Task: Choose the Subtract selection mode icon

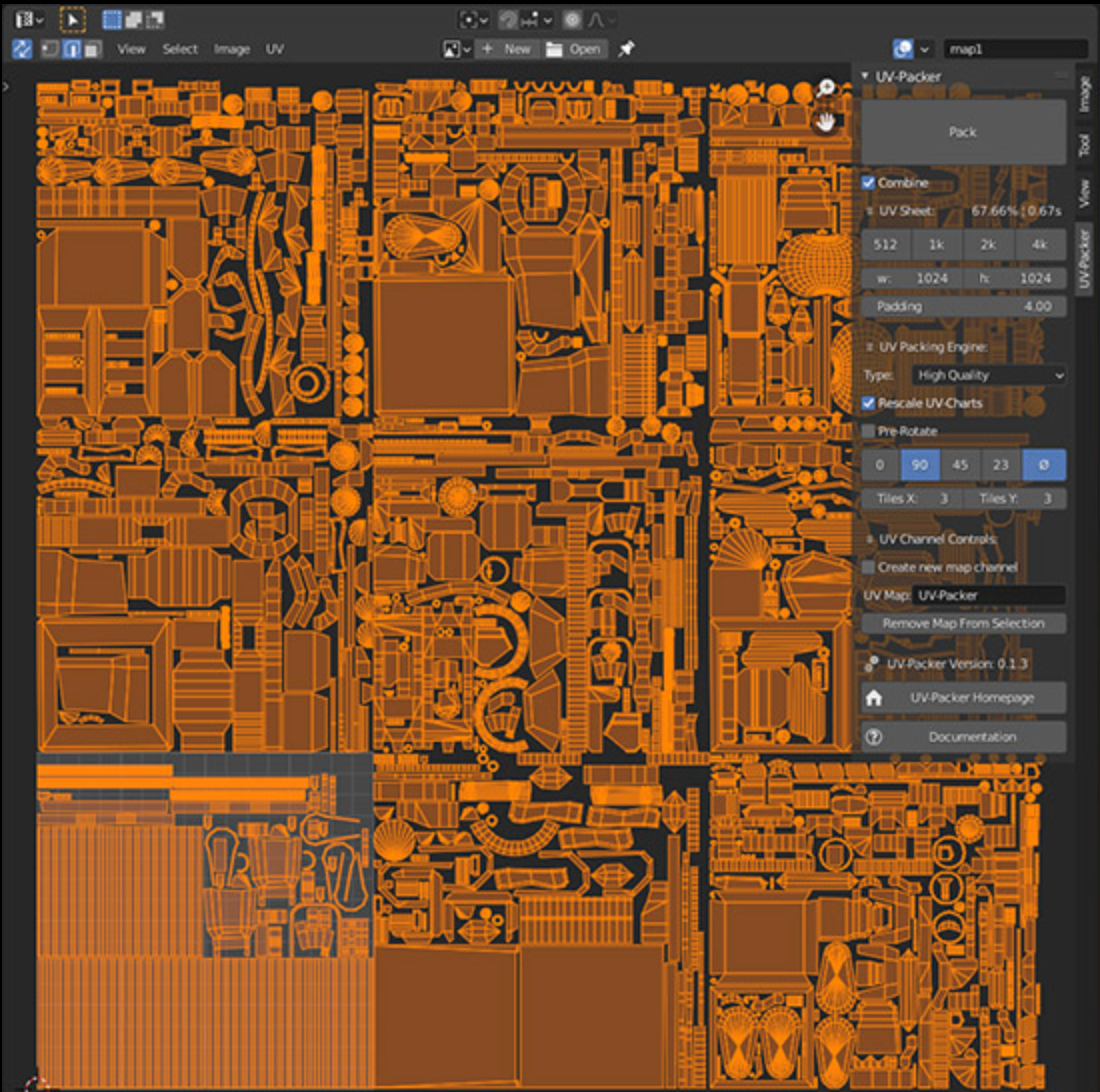Action: pos(154,20)
